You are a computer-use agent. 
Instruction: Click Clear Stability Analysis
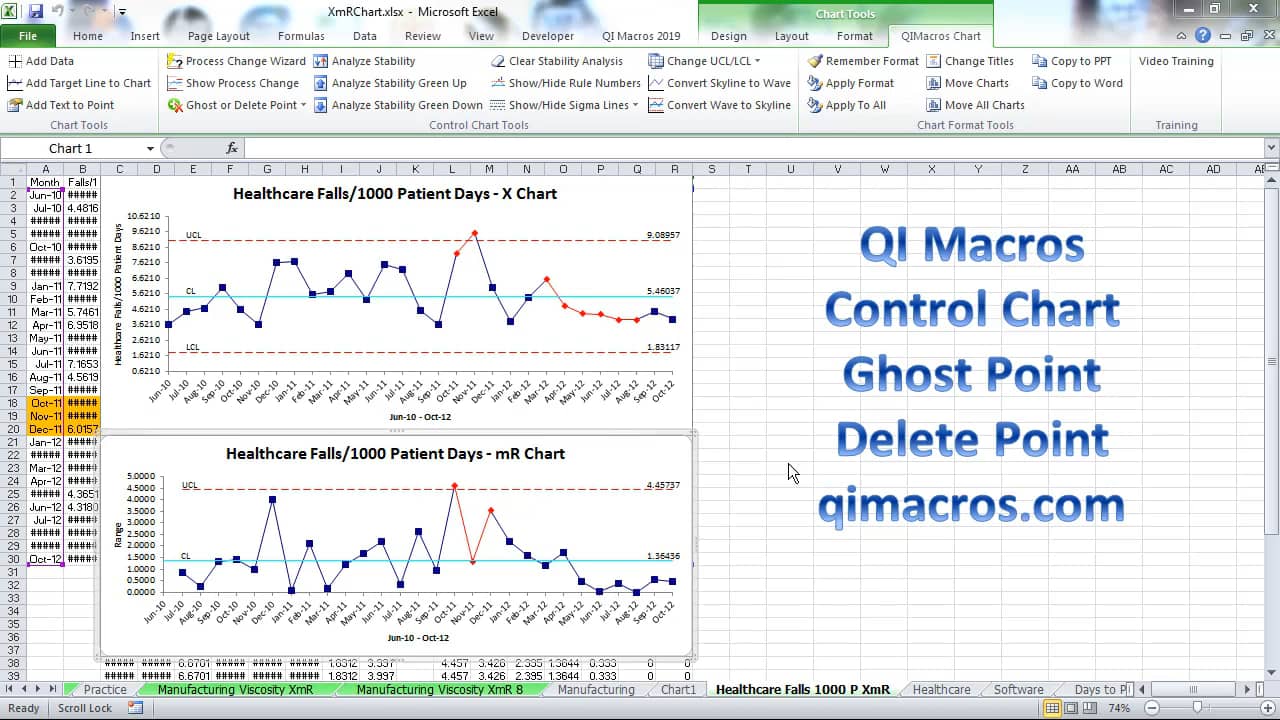tap(556, 61)
